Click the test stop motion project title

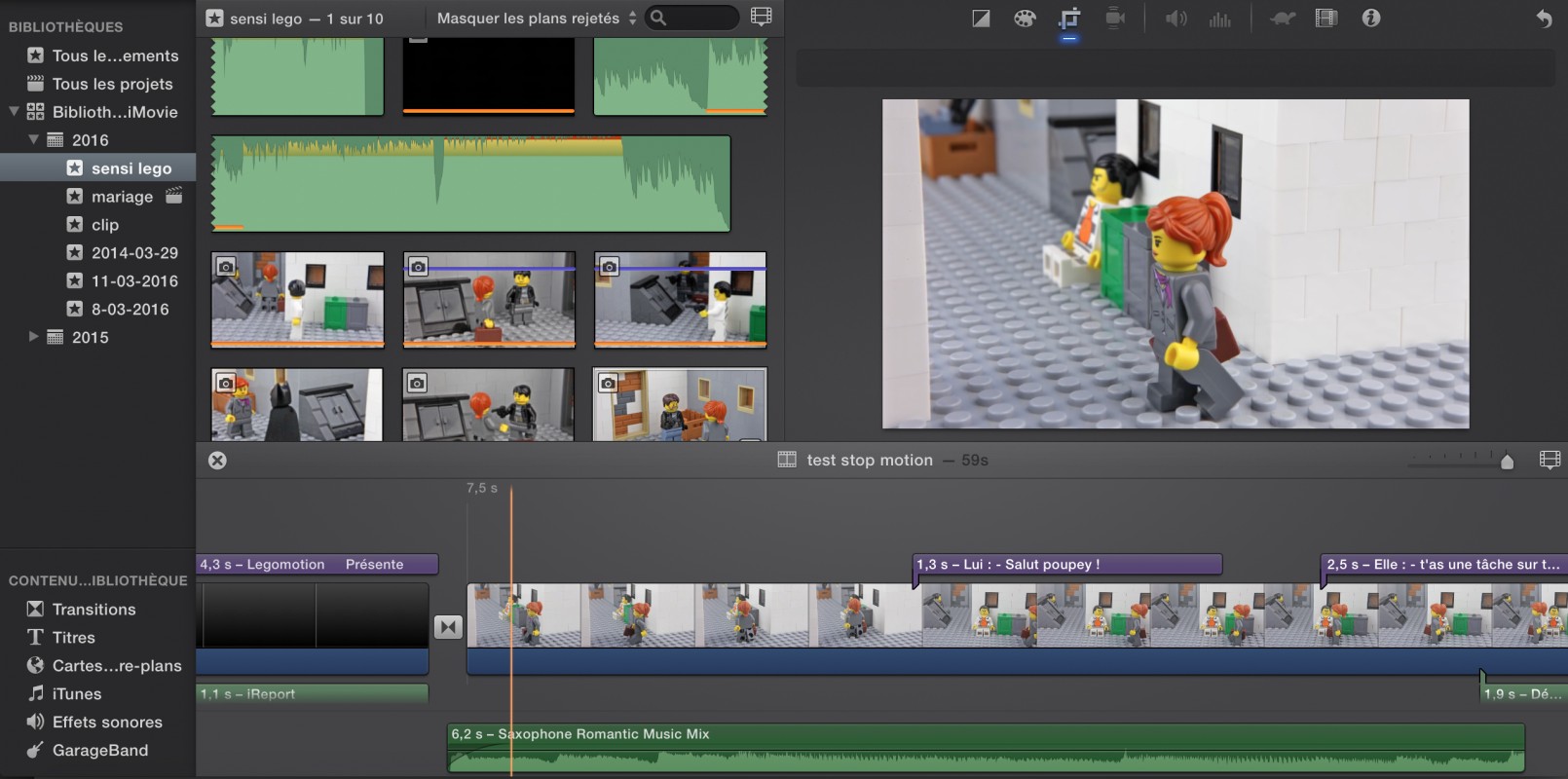point(870,461)
